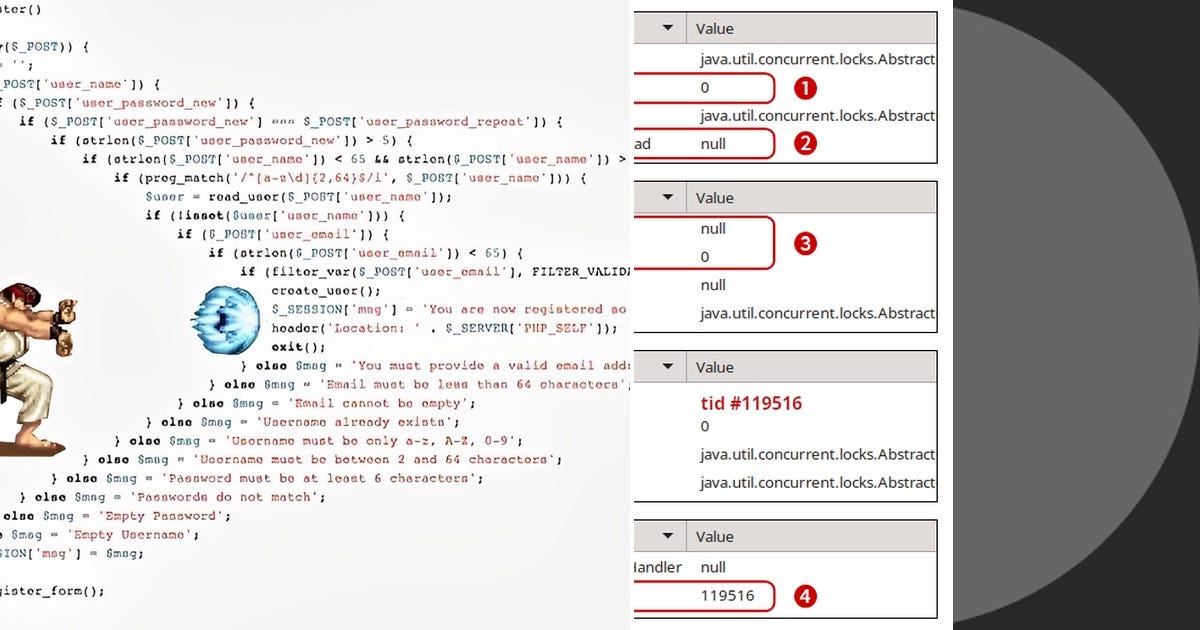Expand the top panel's Value column dropdown
1200x630 pixels.
click(x=668, y=28)
